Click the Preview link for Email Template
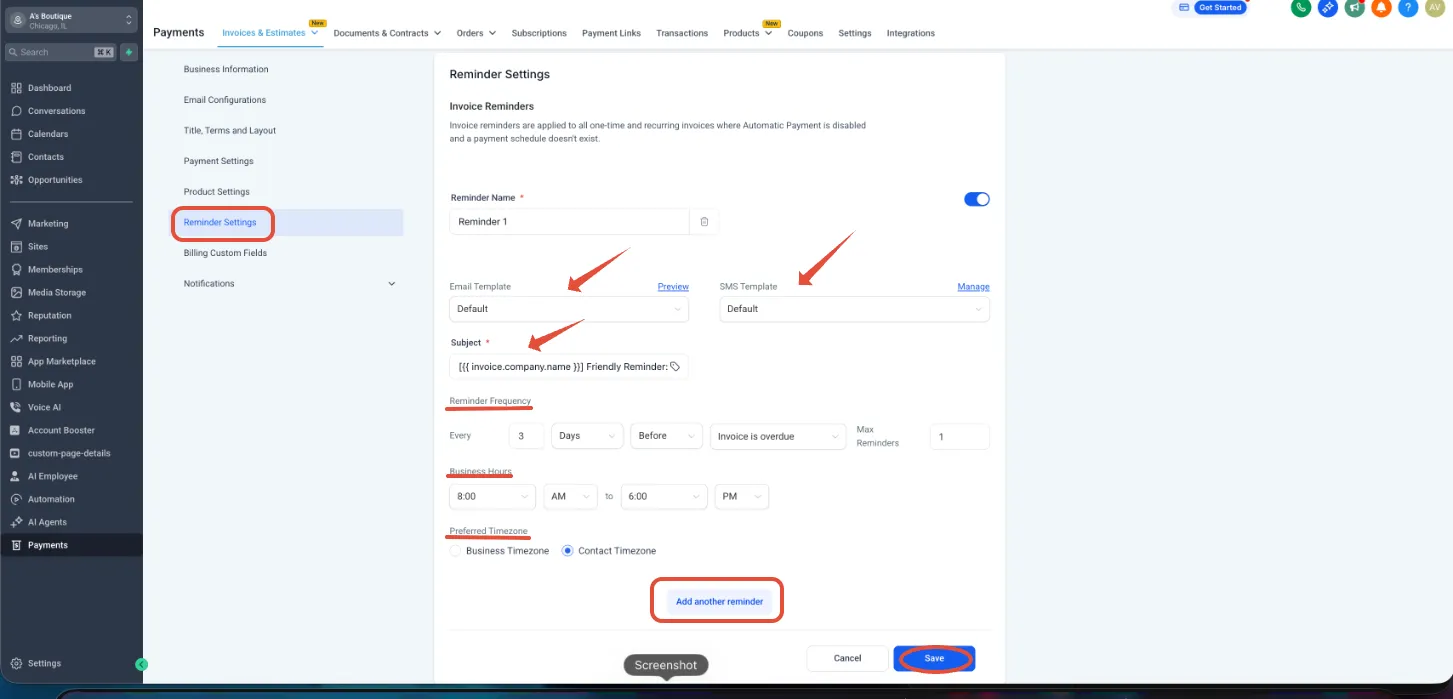The height and width of the screenshot is (699, 1453). 673,287
